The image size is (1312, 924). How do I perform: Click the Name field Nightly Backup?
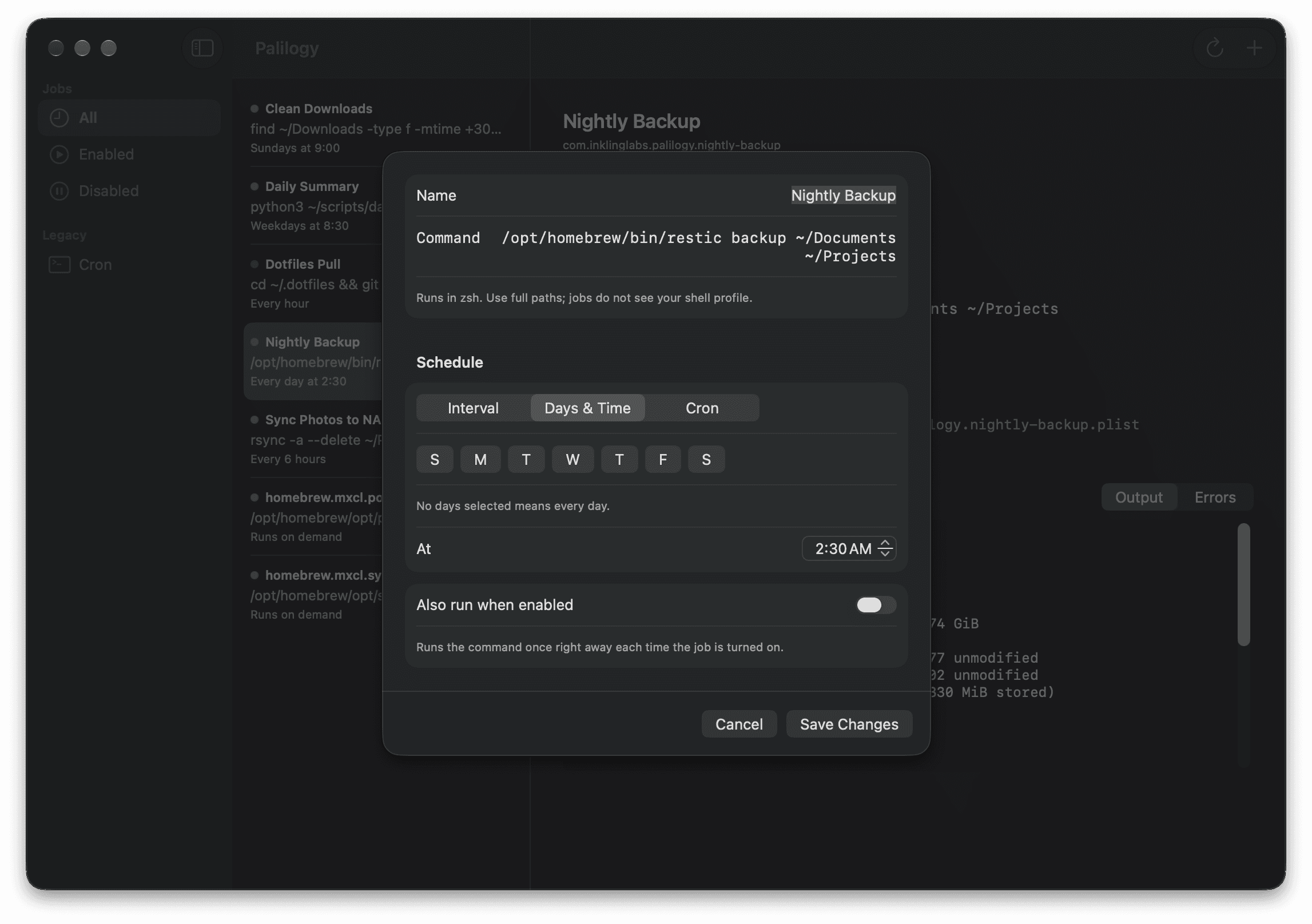(x=843, y=196)
